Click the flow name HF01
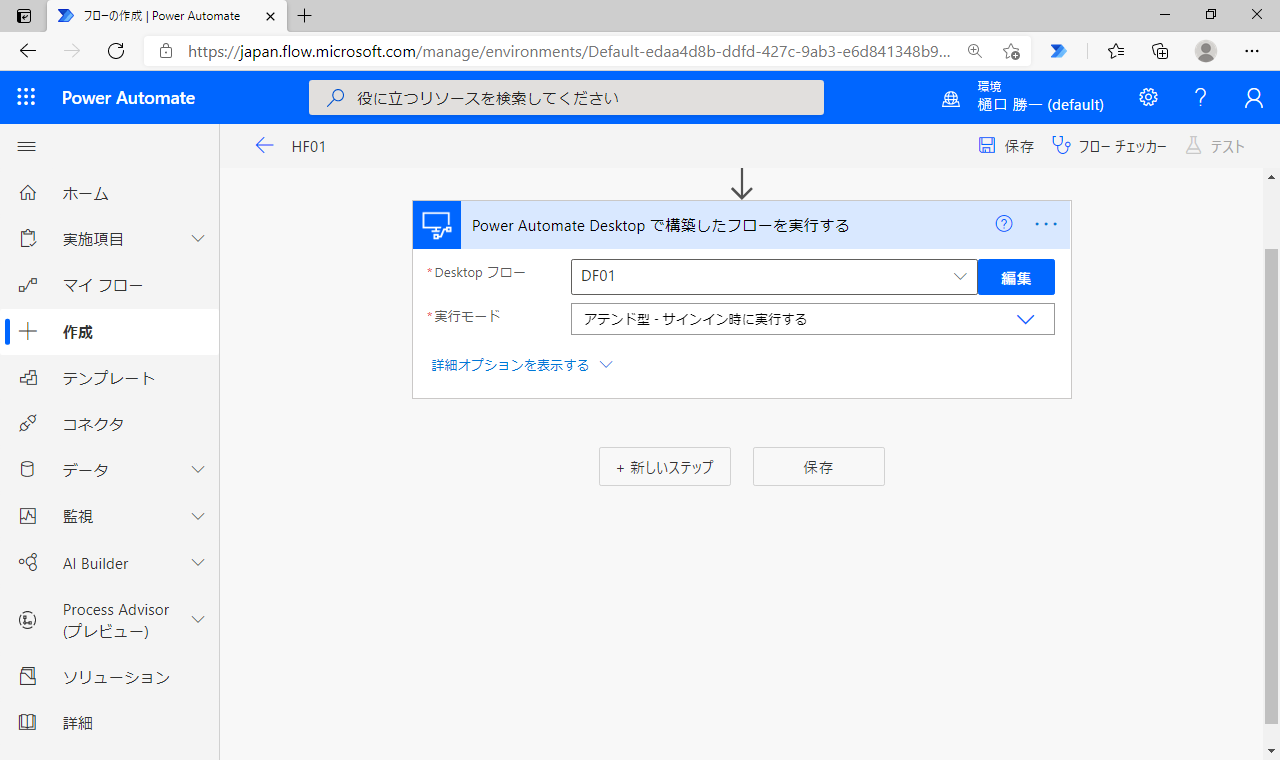 (309, 146)
